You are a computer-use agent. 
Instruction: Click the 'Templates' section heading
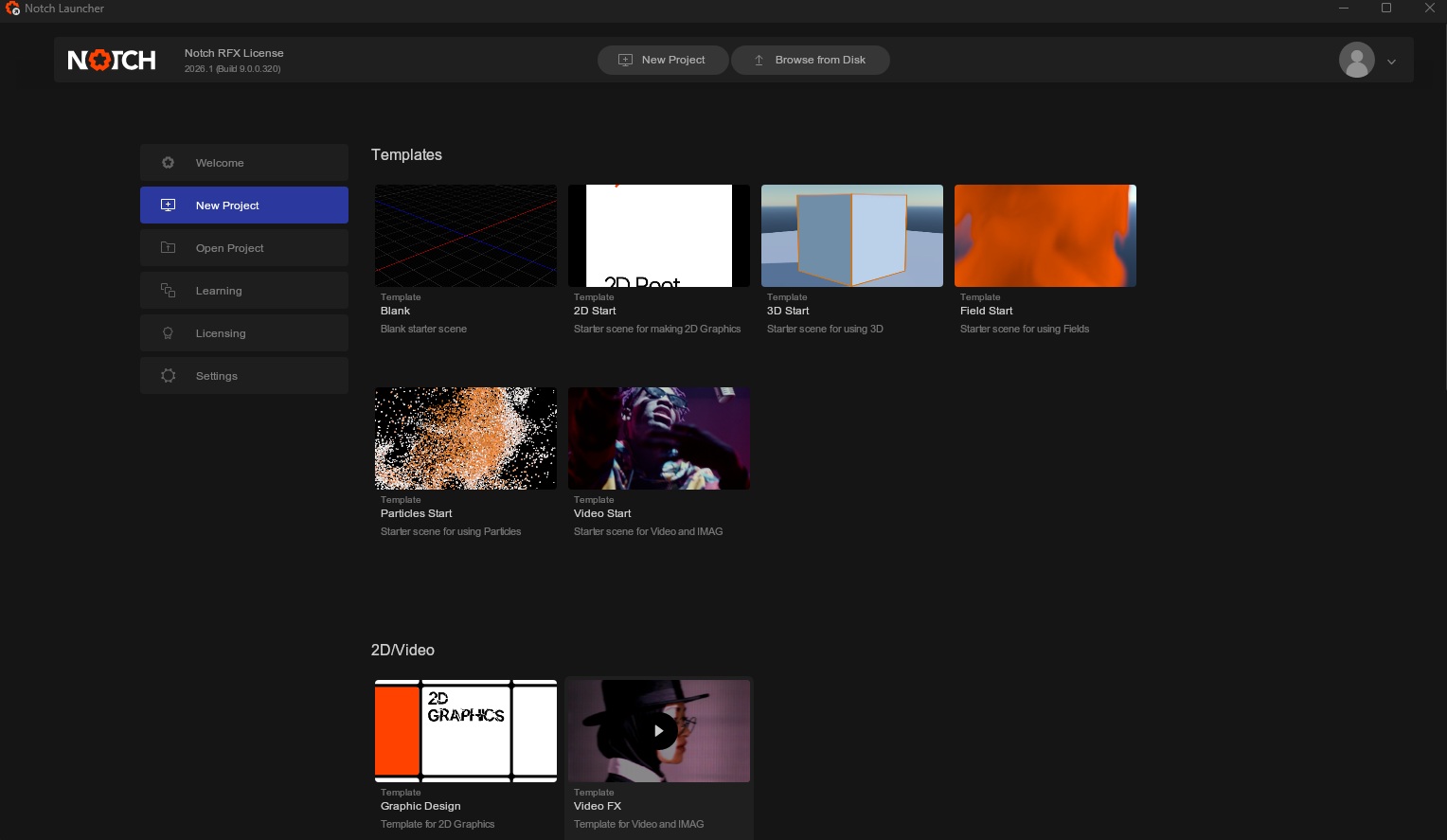pos(406,154)
